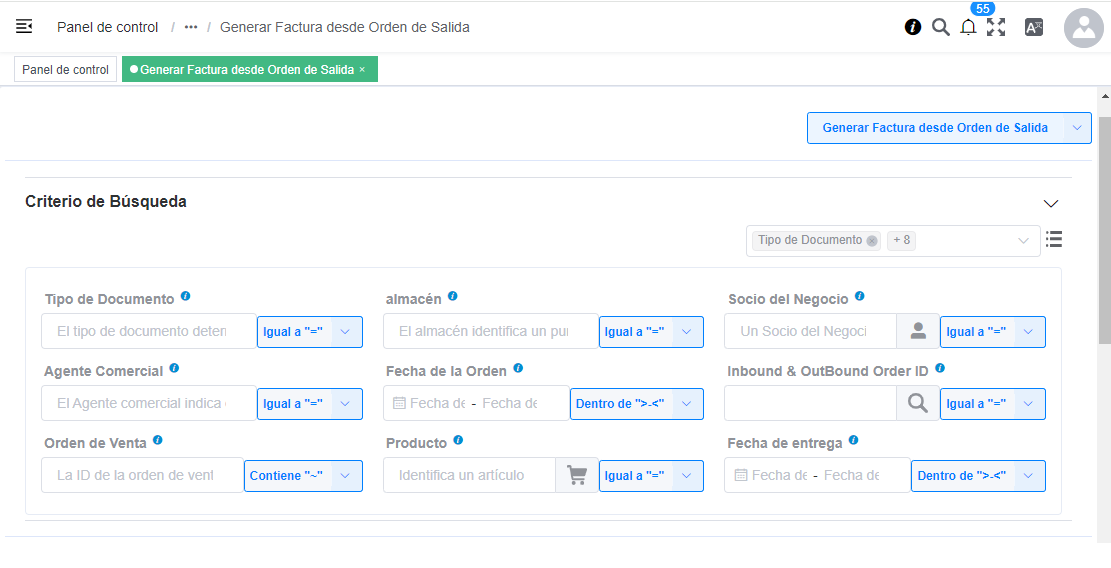Screen dimensions: 1111x568
Task: Open the info icon in header
Action: coord(913,27)
